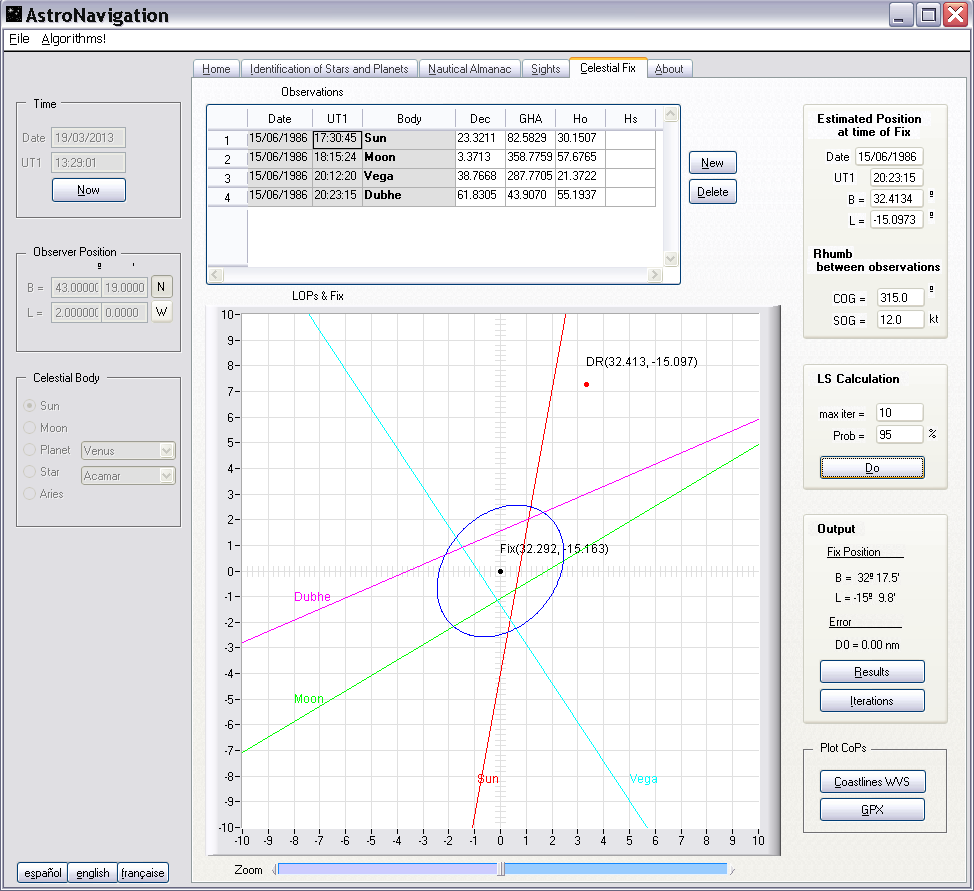Click the Zoom slider handle
The height and width of the screenshot is (891, 974).
tap(501, 870)
